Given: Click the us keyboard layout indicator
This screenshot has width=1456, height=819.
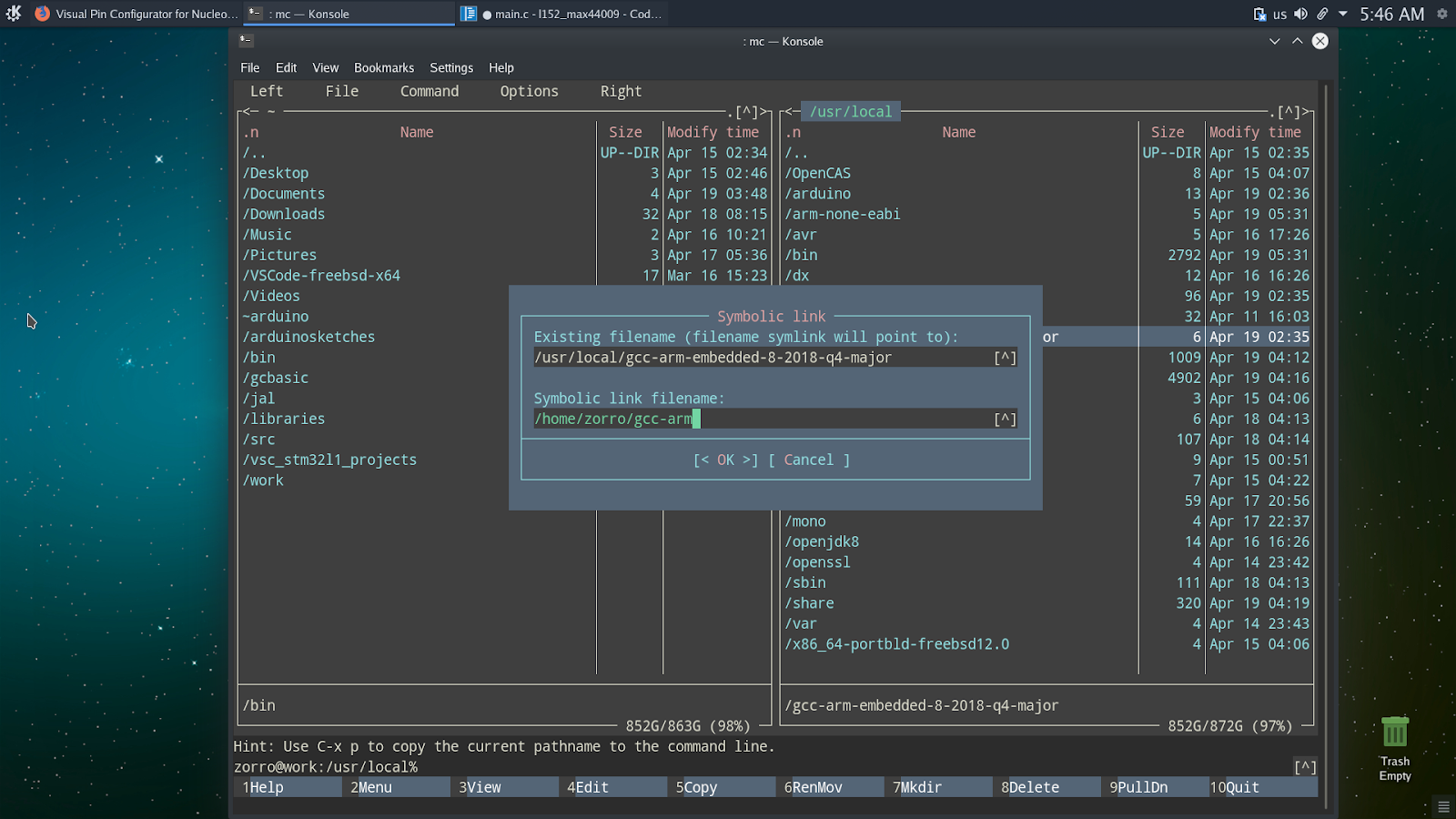Looking at the screenshot, I should (x=1279, y=14).
